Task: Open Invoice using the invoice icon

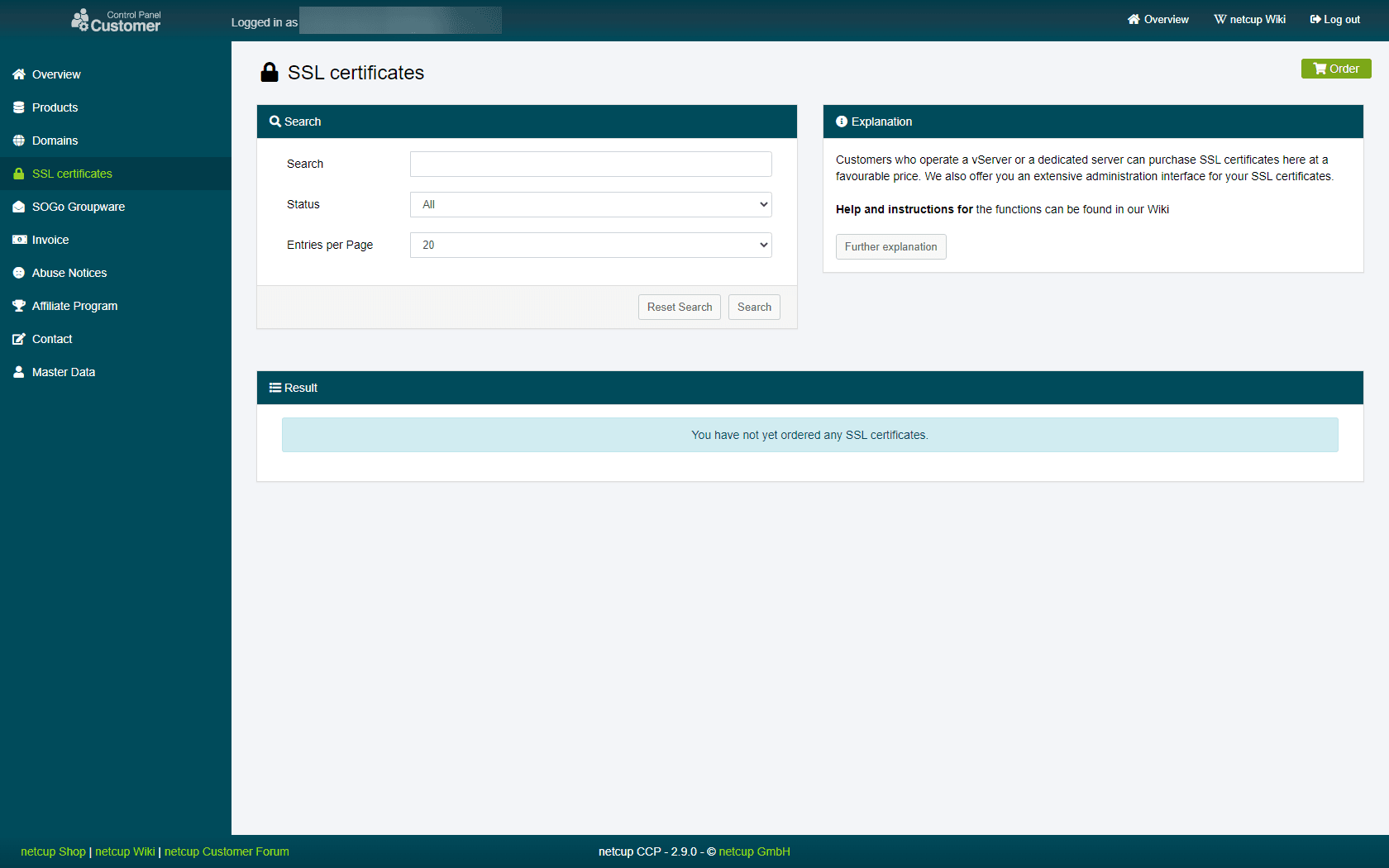Action: tap(18, 240)
